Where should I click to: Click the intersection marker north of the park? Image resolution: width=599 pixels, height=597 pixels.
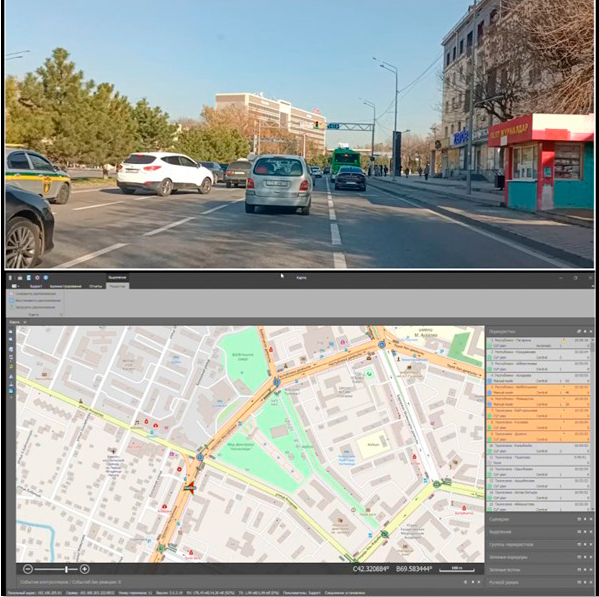277,382
